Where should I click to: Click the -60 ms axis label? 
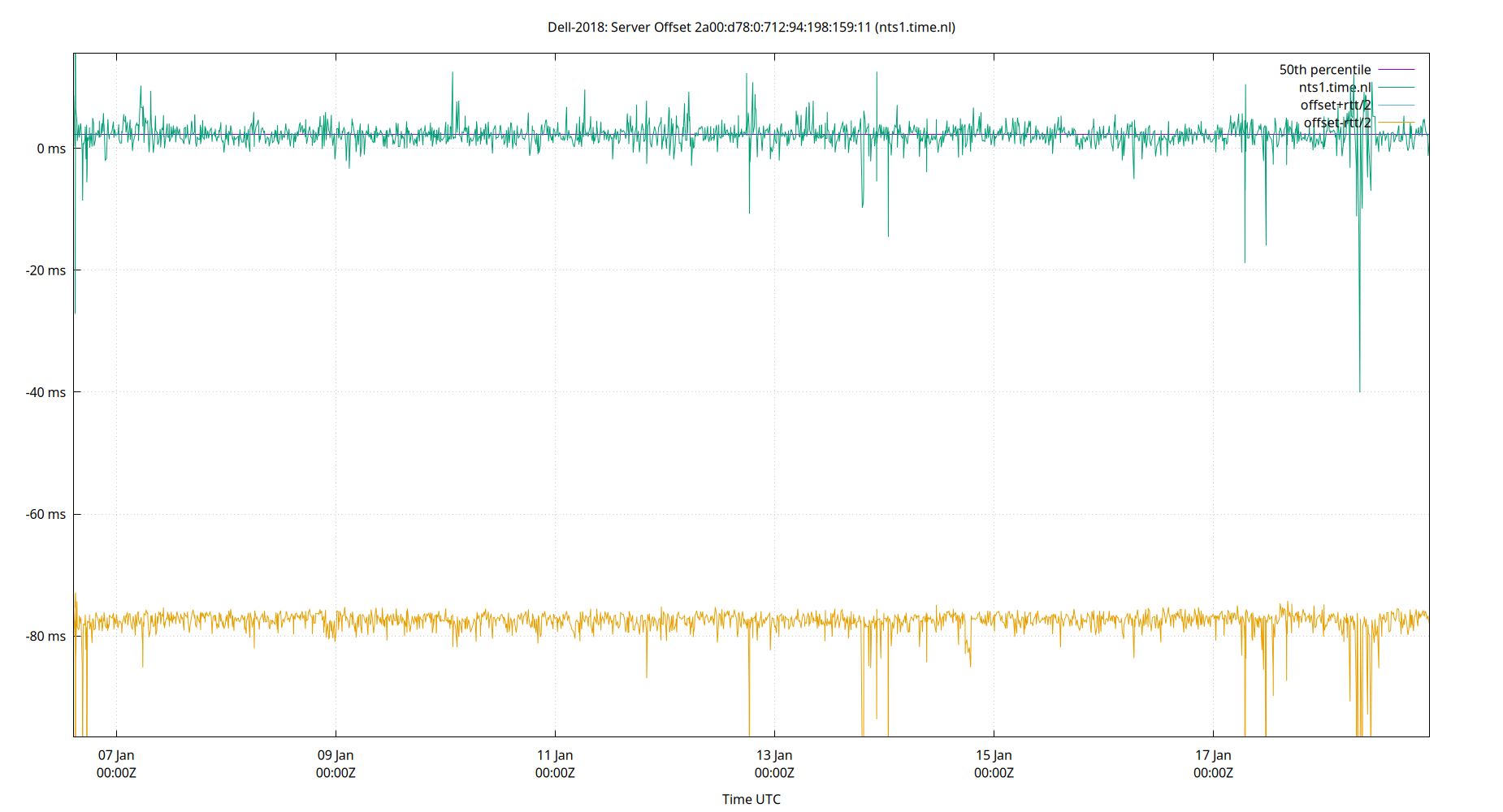(x=47, y=514)
